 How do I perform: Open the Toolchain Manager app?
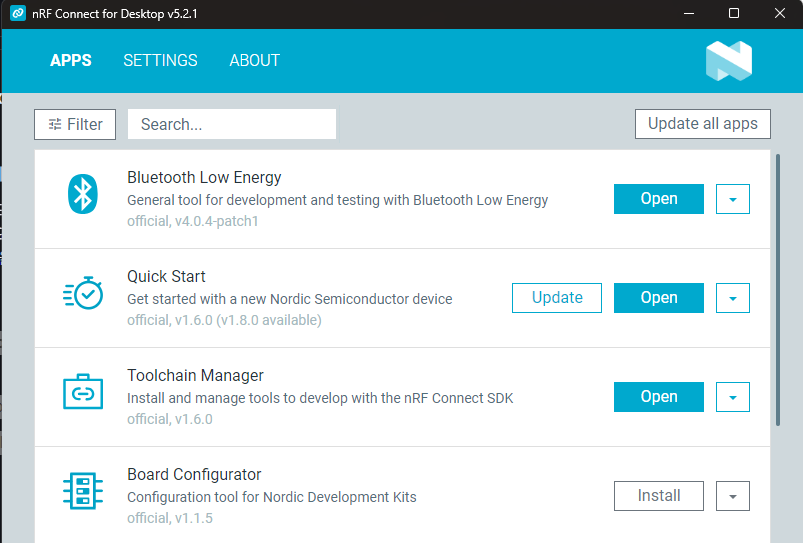point(659,396)
